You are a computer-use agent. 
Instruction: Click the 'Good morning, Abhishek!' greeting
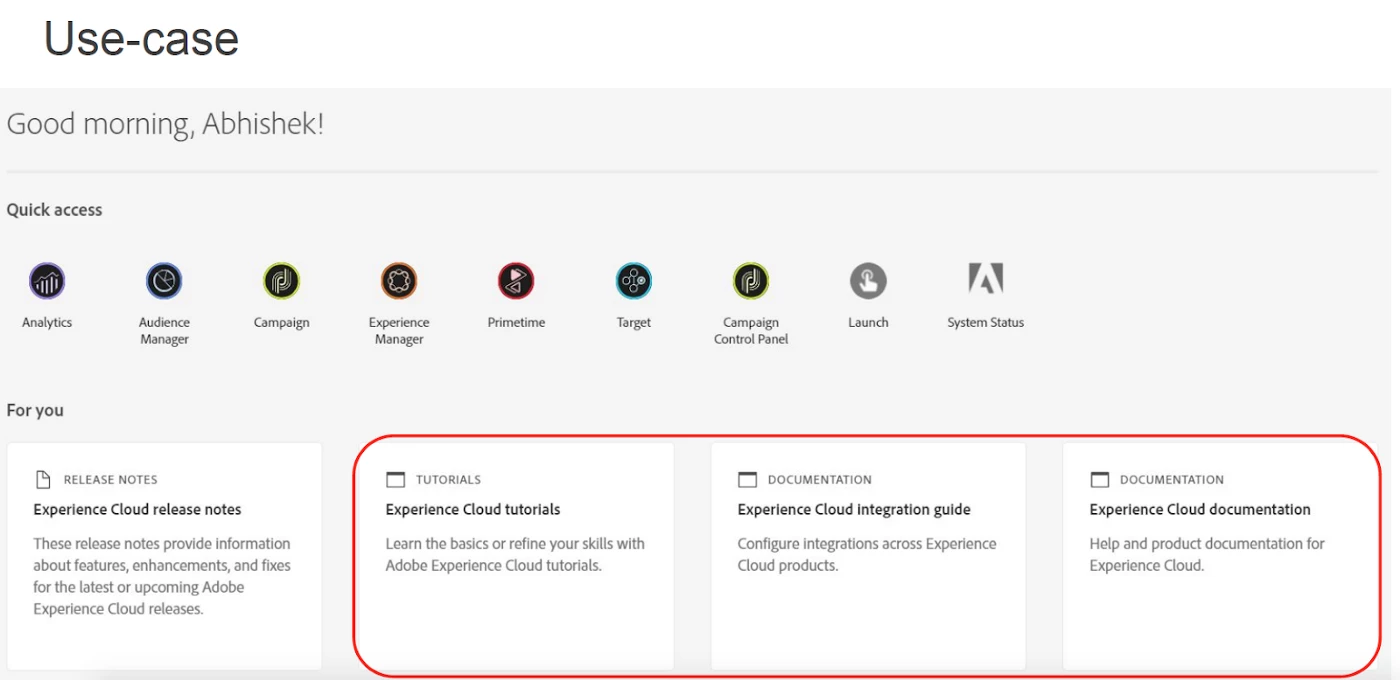[165, 125]
